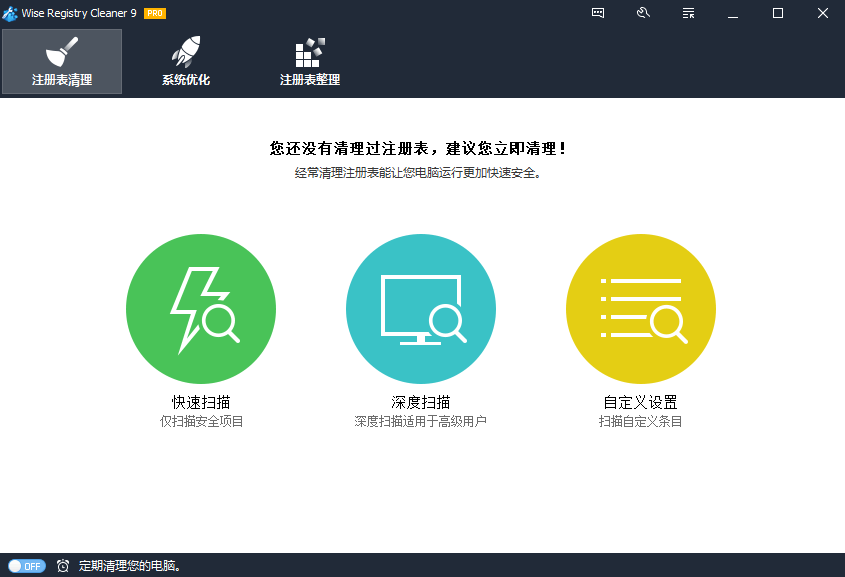This screenshot has height=577, width=845.
Task: Click the 深度扫描适用于高级用户 description
Action: tap(421, 421)
